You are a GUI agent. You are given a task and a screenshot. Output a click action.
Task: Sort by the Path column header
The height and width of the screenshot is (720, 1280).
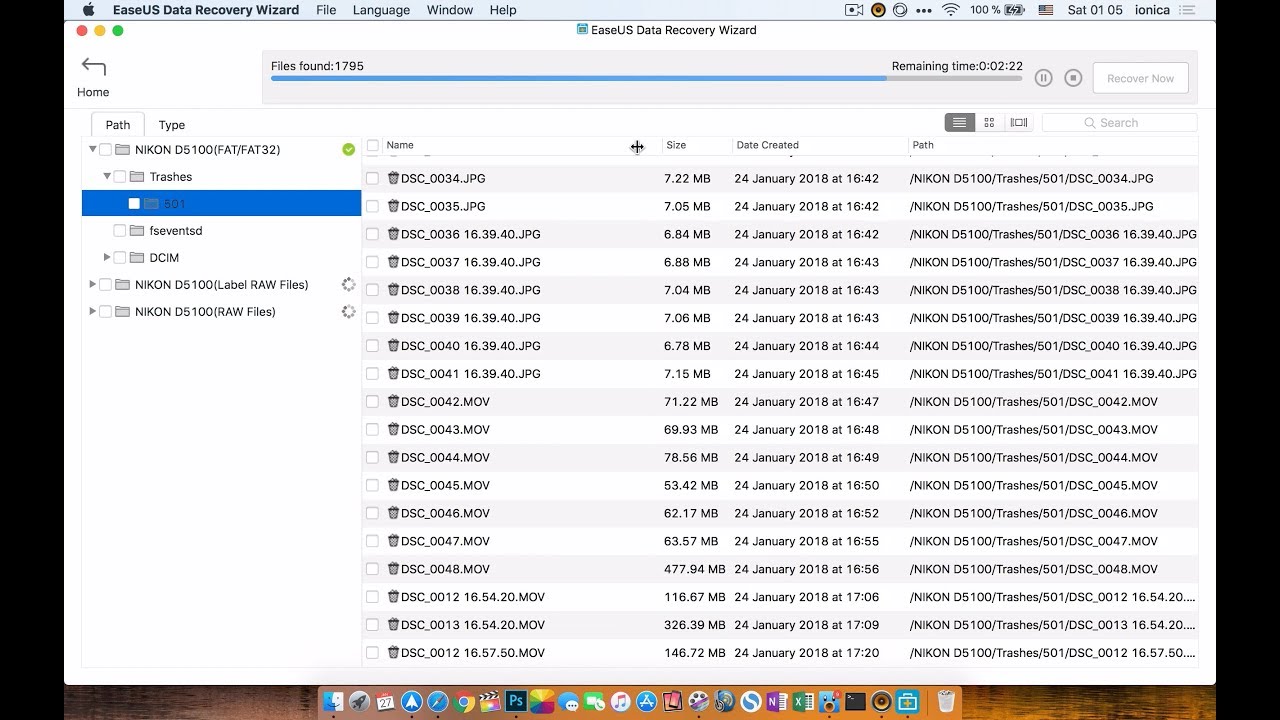(1053, 145)
